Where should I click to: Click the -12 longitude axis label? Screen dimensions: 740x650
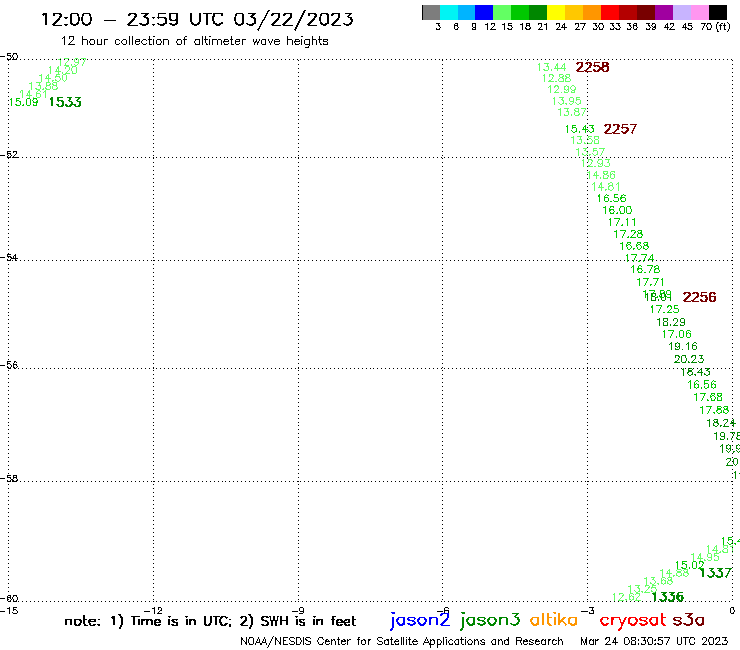pyautogui.click(x=153, y=611)
